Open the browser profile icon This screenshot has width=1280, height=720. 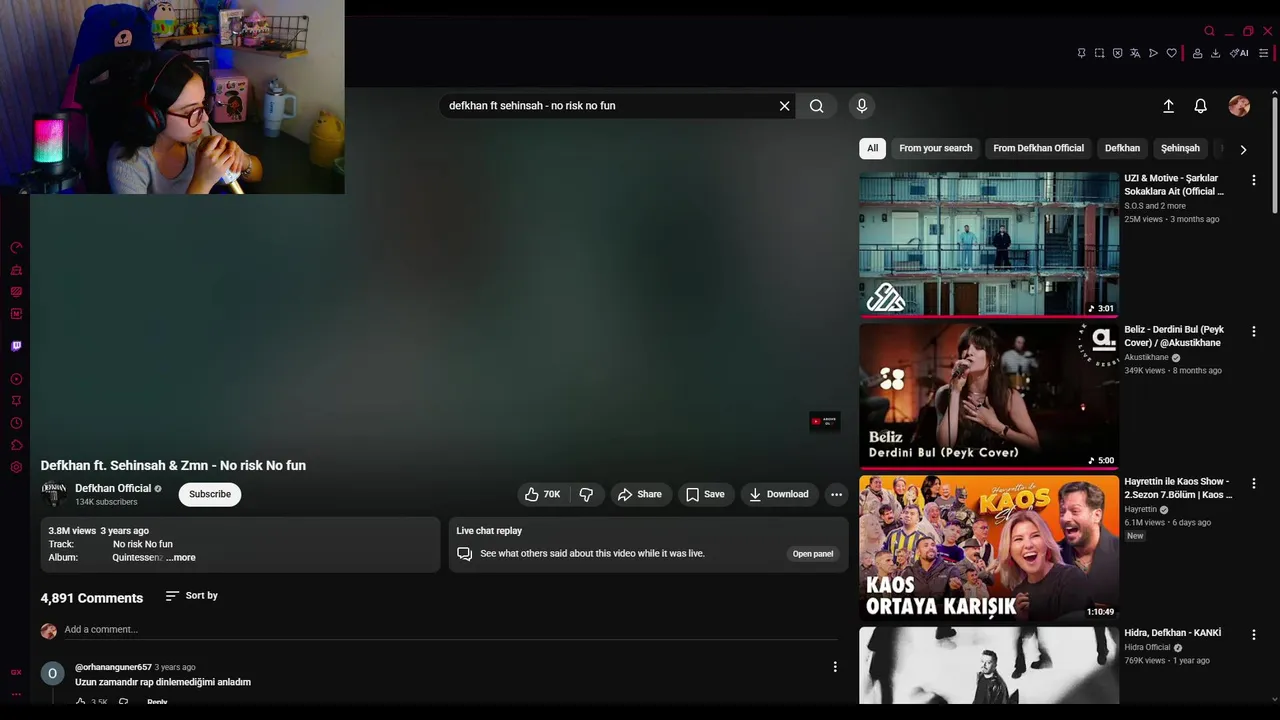[1198, 53]
